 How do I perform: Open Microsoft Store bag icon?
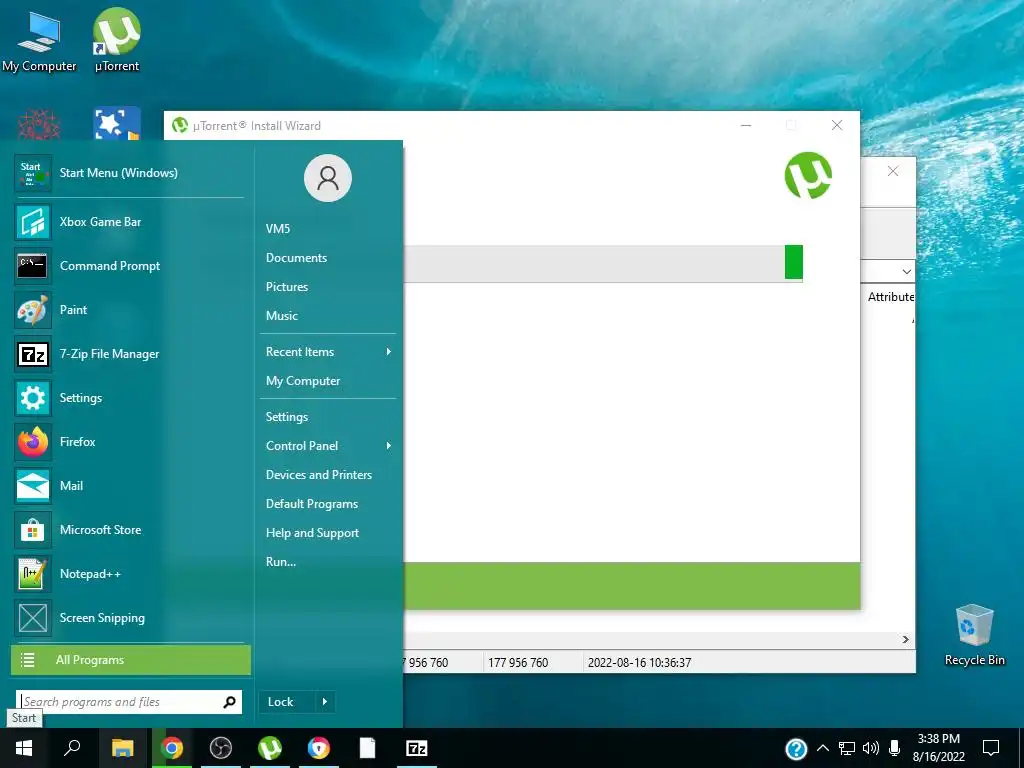click(x=33, y=530)
